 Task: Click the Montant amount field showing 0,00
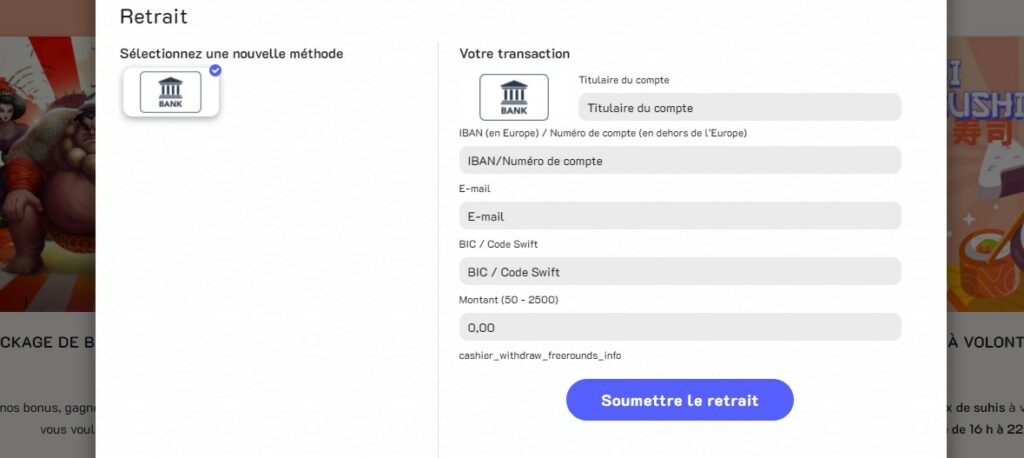coord(680,327)
